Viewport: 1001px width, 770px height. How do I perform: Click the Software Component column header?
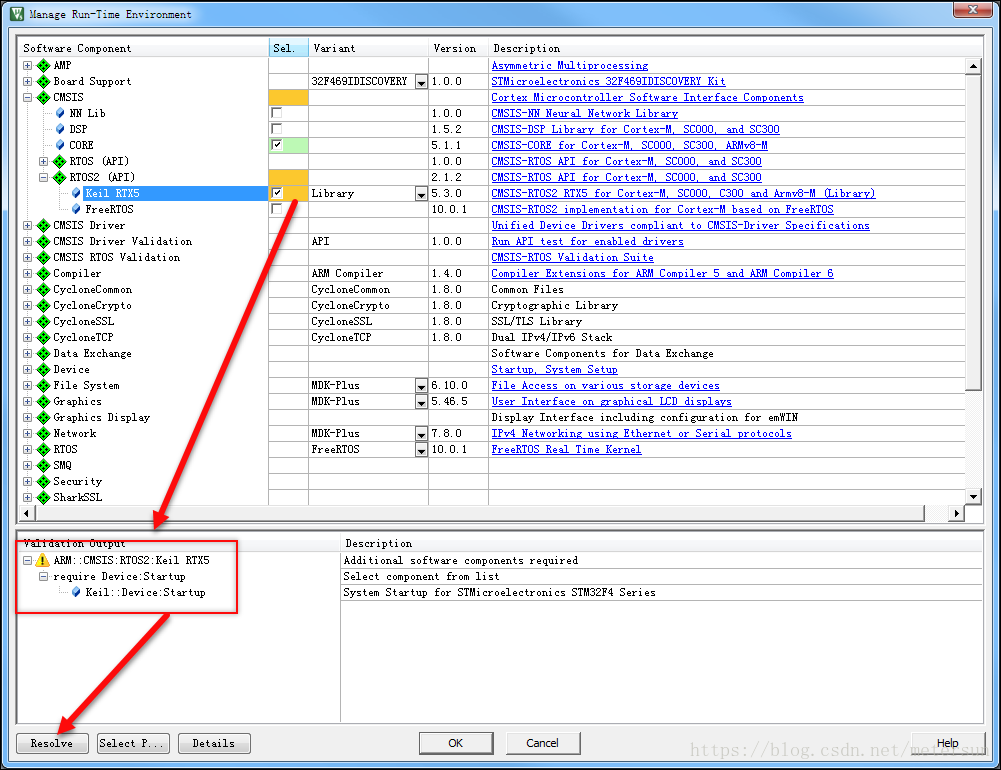143,48
